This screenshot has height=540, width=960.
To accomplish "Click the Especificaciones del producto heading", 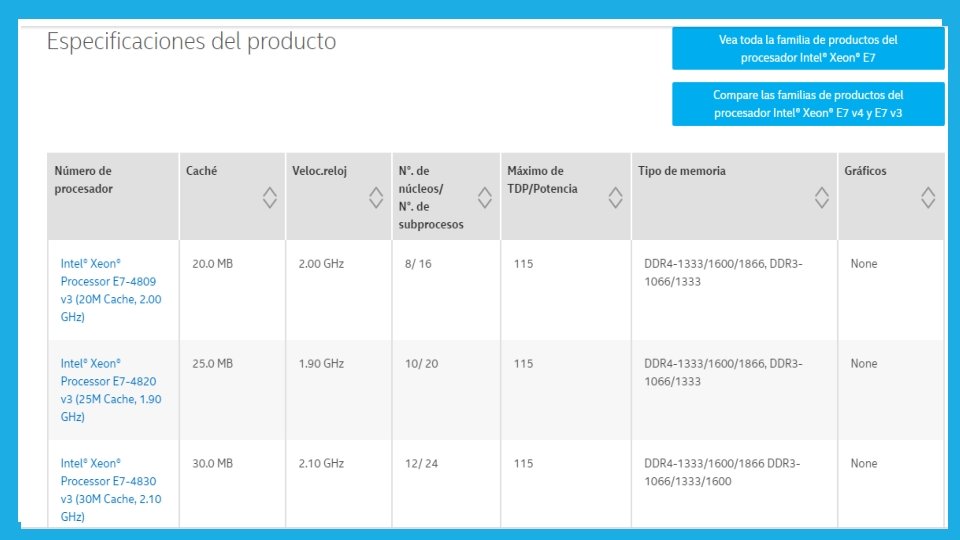I will pyautogui.click(x=192, y=42).
